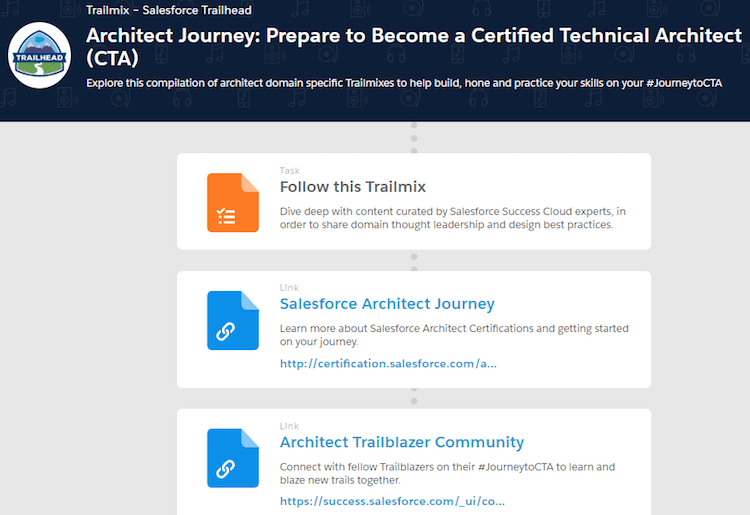This screenshot has height=515, width=750.
Task: Click the "Task" label above Follow this Trailmix
Action: [289, 171]
